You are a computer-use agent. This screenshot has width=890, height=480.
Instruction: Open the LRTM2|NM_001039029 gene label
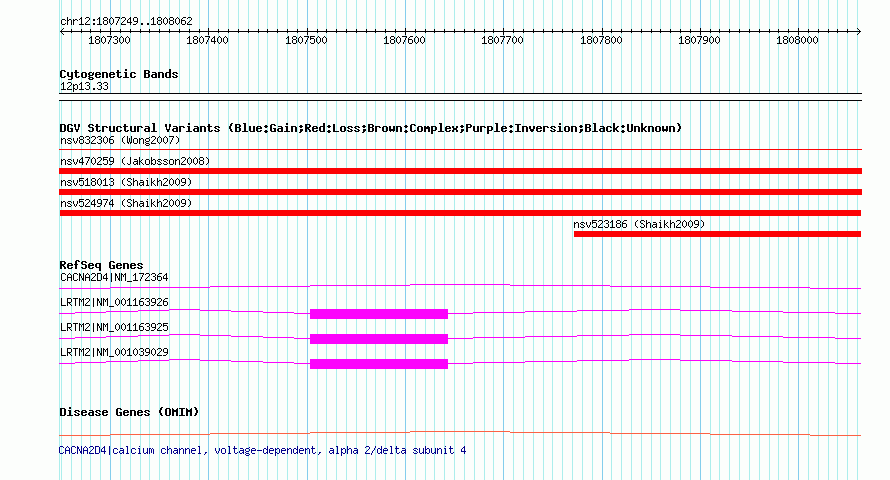[x=114, y=352]
